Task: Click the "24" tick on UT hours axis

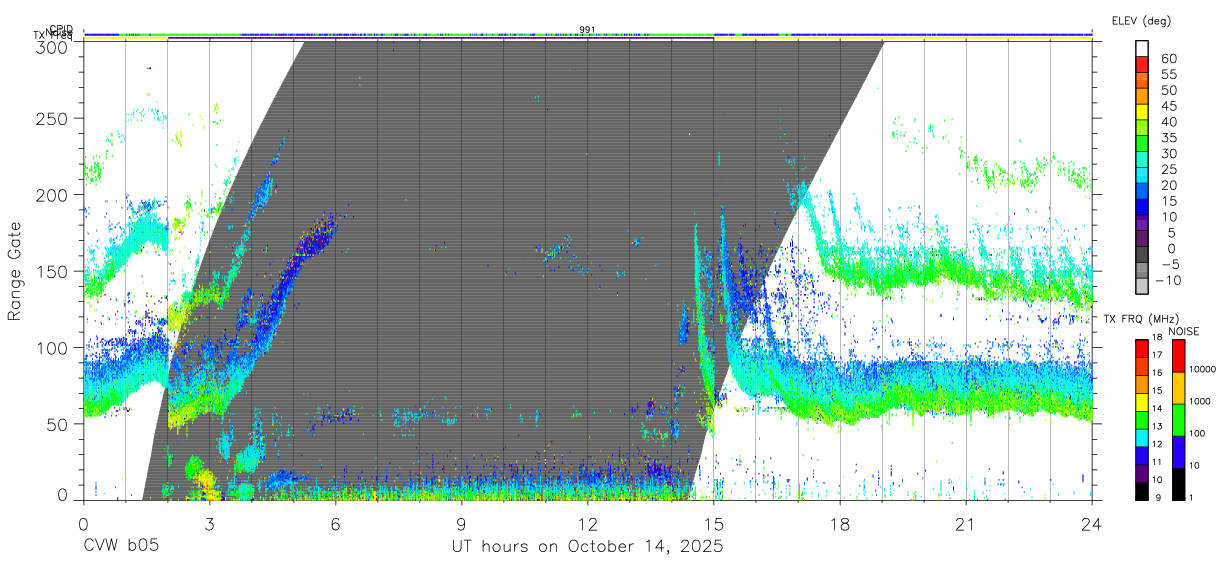Action: 1091,524
